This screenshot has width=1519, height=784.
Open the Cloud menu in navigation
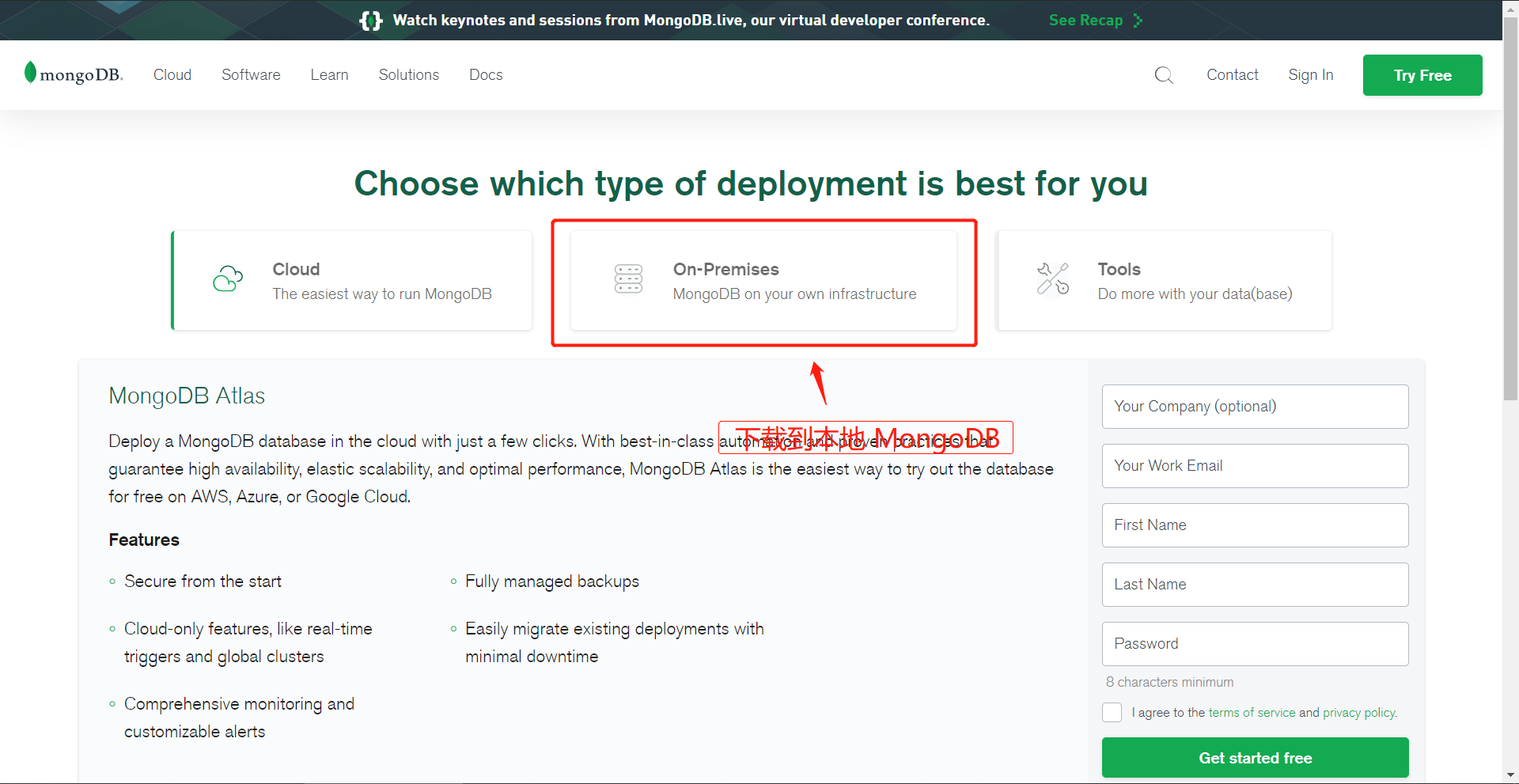click(x=172, y=74)
